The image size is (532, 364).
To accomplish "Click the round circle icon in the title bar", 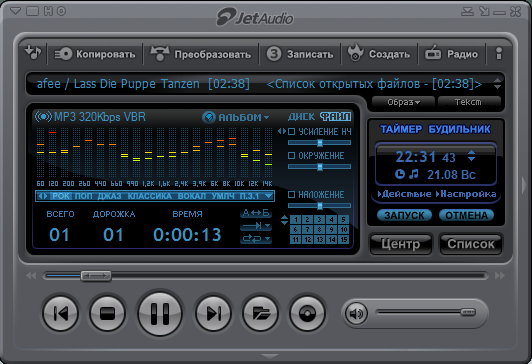I will 61,11.
